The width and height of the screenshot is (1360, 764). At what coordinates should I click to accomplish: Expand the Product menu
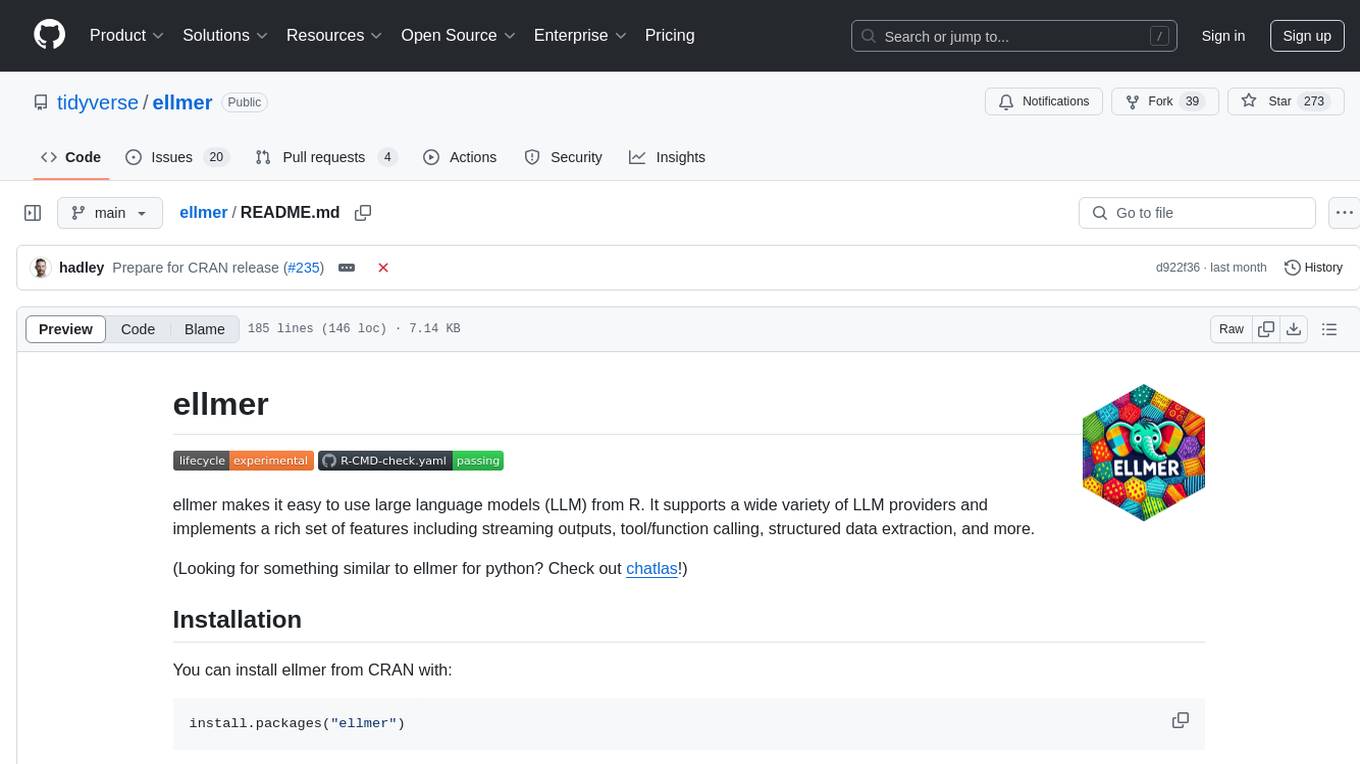127,35
